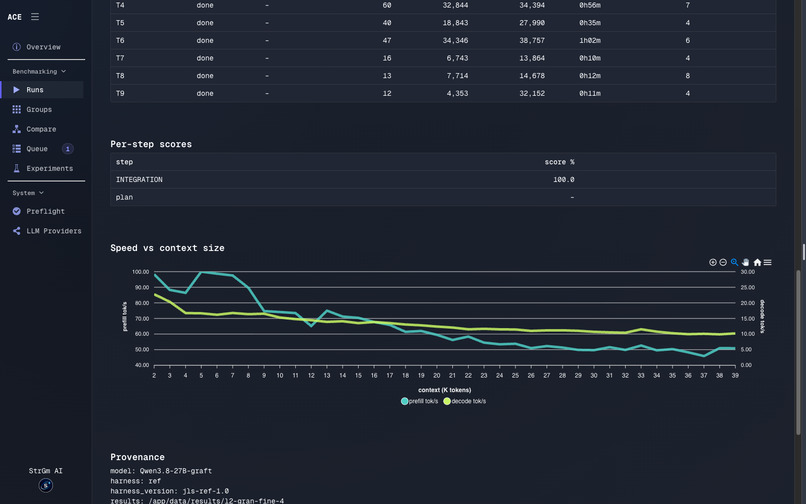
Task: Click the Queue count badge
Action: click(x=67, y=149)
